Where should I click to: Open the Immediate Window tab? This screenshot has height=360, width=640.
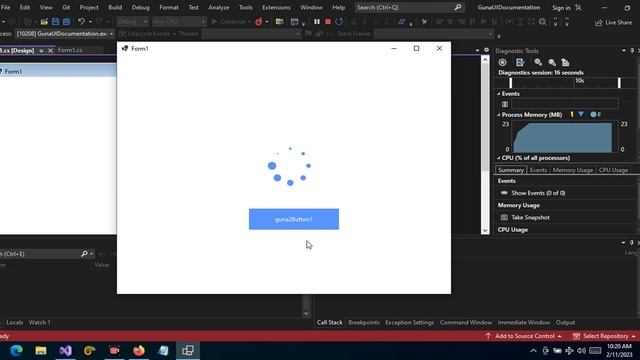(524, 322)
